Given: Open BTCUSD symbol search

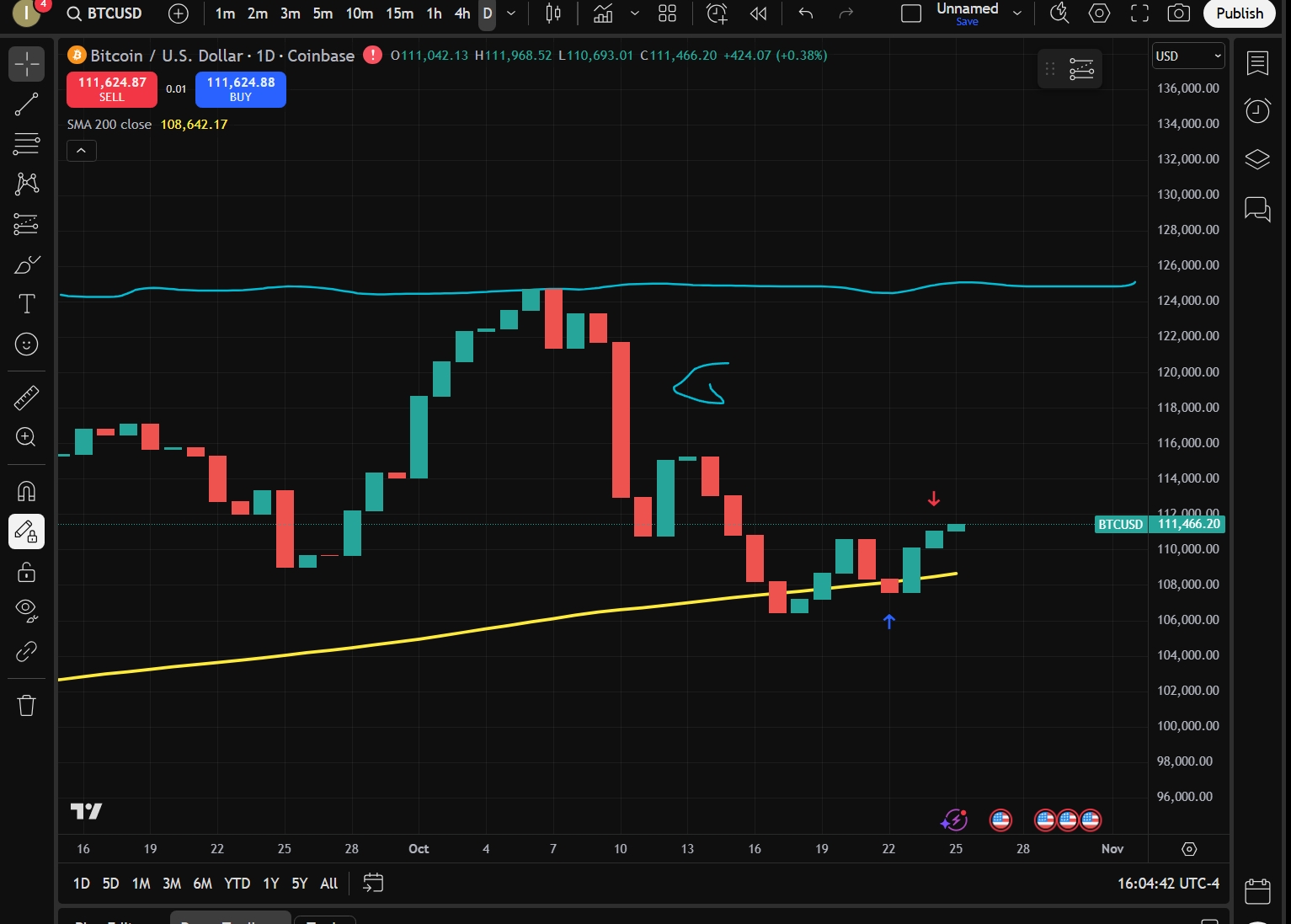Looking at the screenshot, I should (x=105, y=13).
